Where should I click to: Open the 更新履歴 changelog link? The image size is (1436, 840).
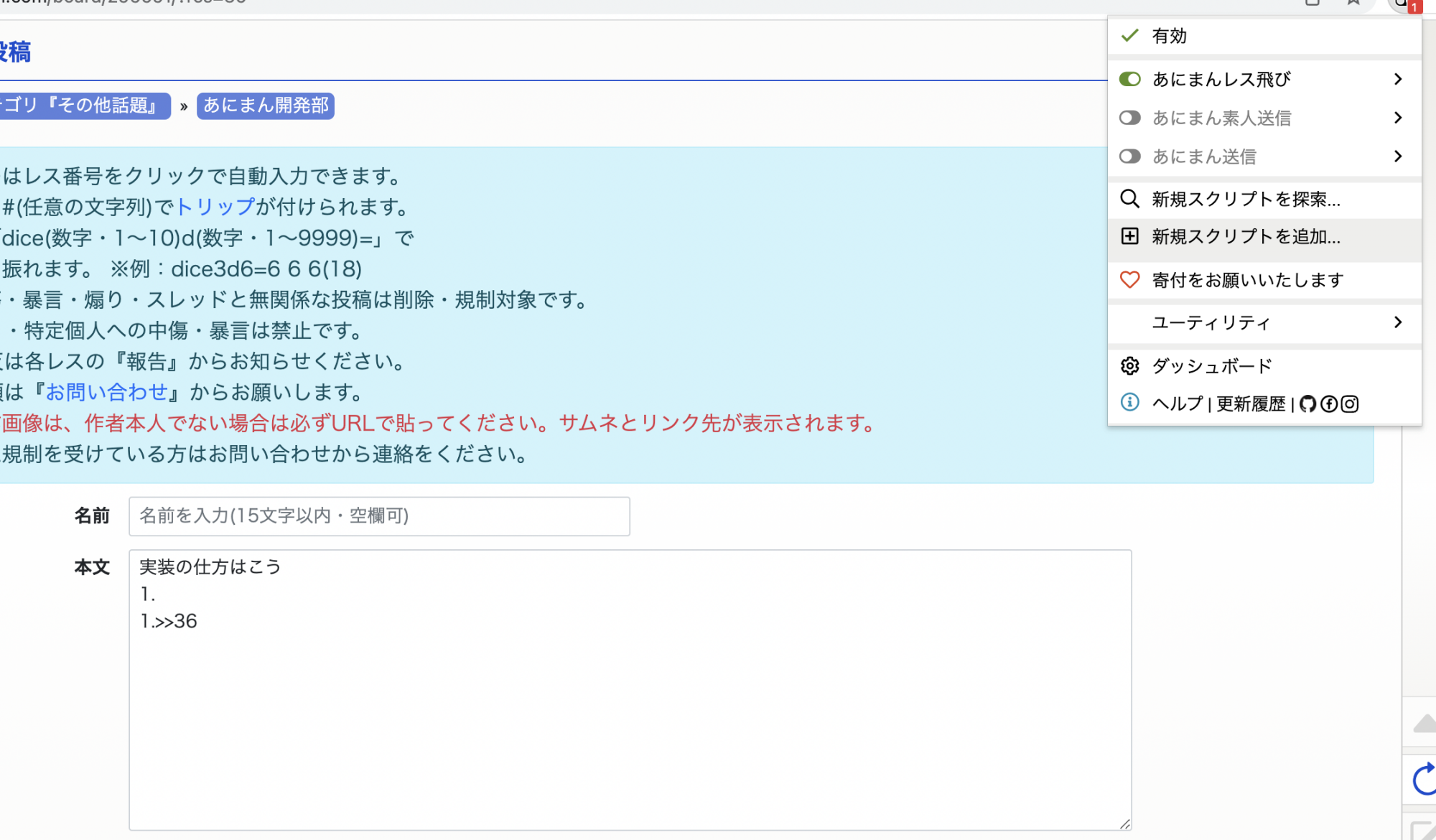pyautogui.click(x=1250, y=404)
